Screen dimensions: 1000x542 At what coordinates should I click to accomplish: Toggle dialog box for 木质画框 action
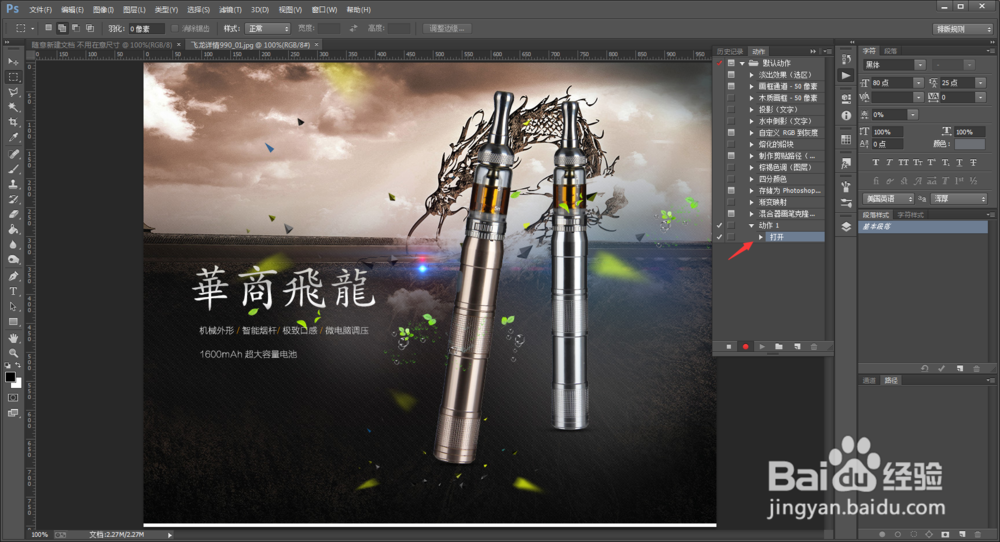[x=732, y=98]
